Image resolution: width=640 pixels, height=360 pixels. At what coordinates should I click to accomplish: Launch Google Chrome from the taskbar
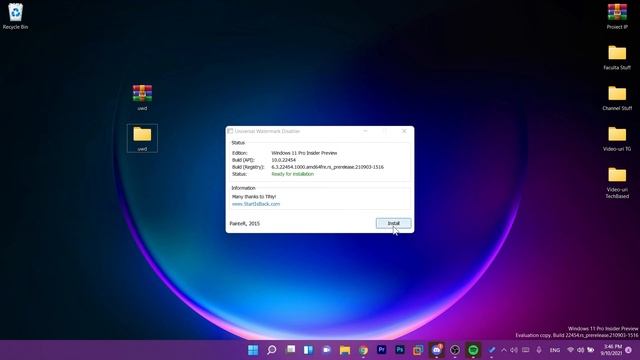(363, 350)
